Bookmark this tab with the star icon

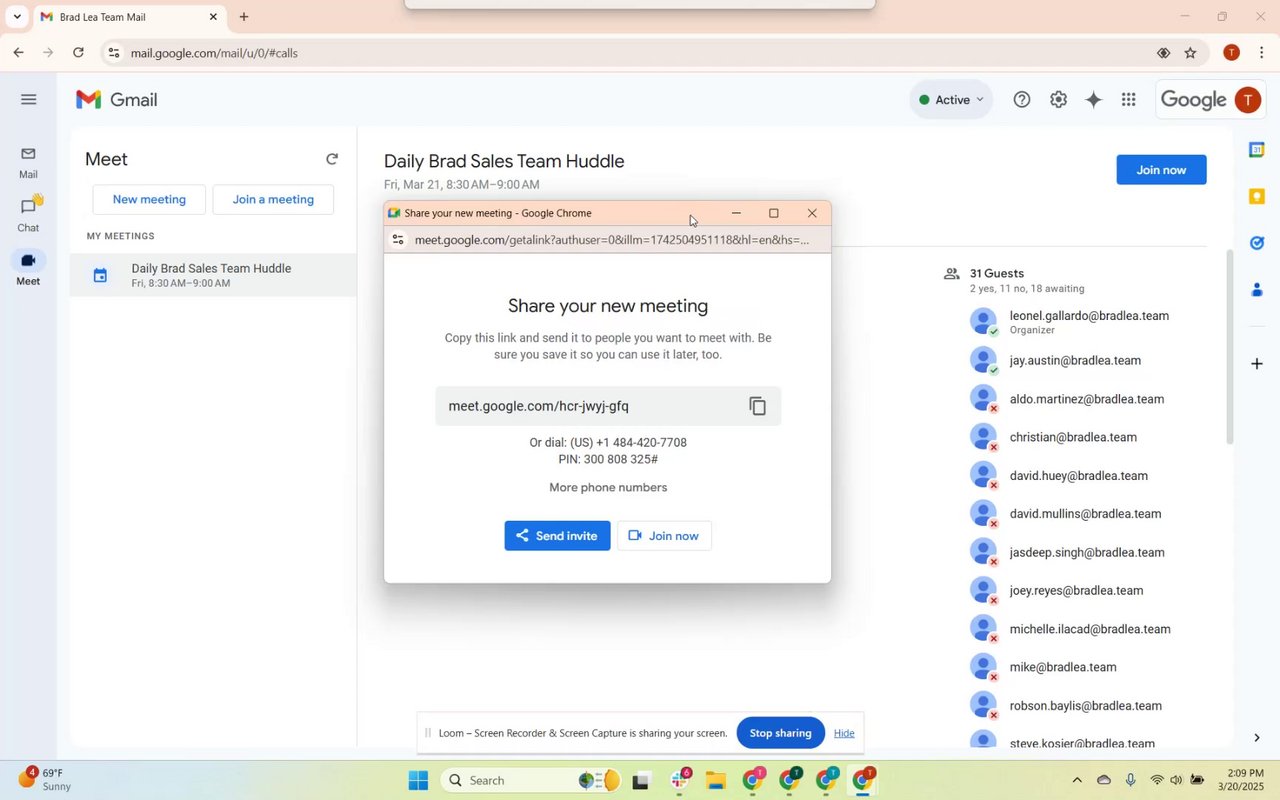click(1190, 53)
